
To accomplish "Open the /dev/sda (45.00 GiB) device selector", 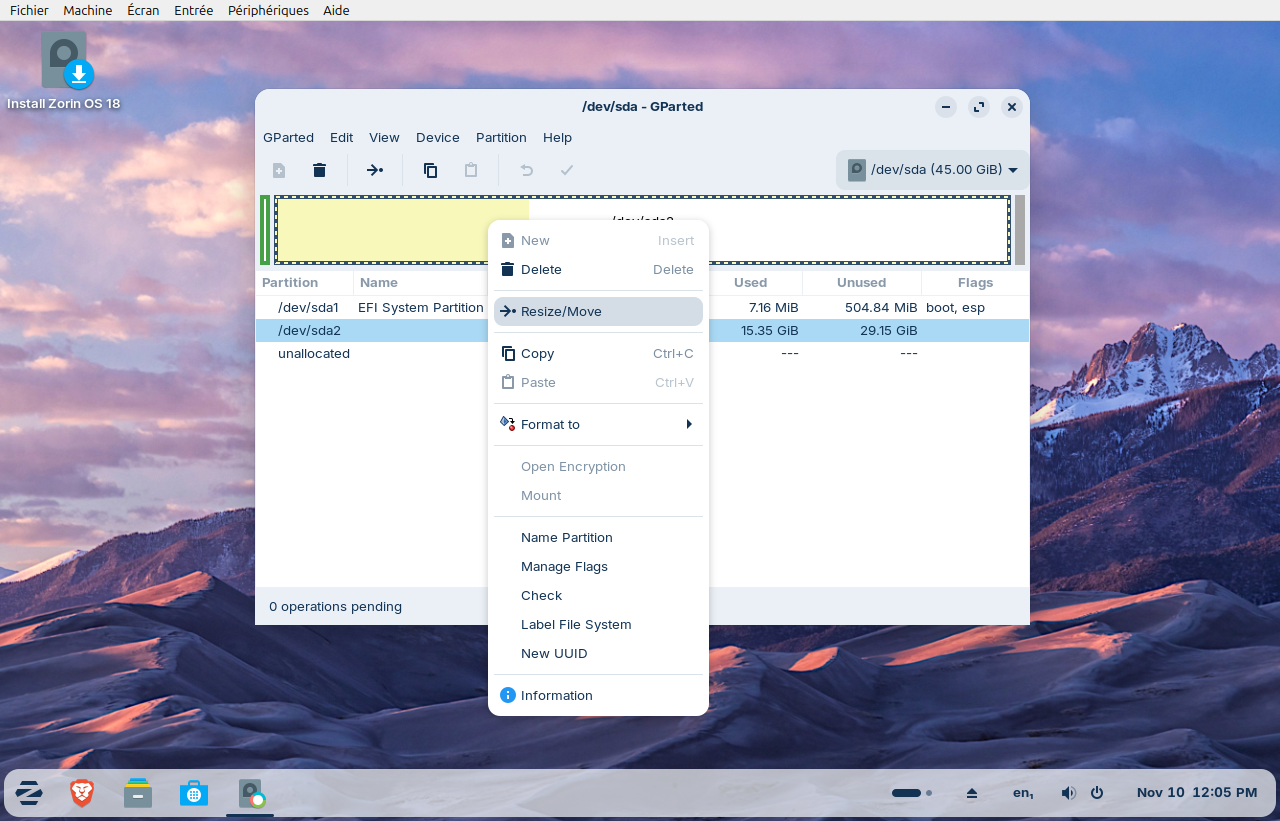I will [x=932, y=170].
